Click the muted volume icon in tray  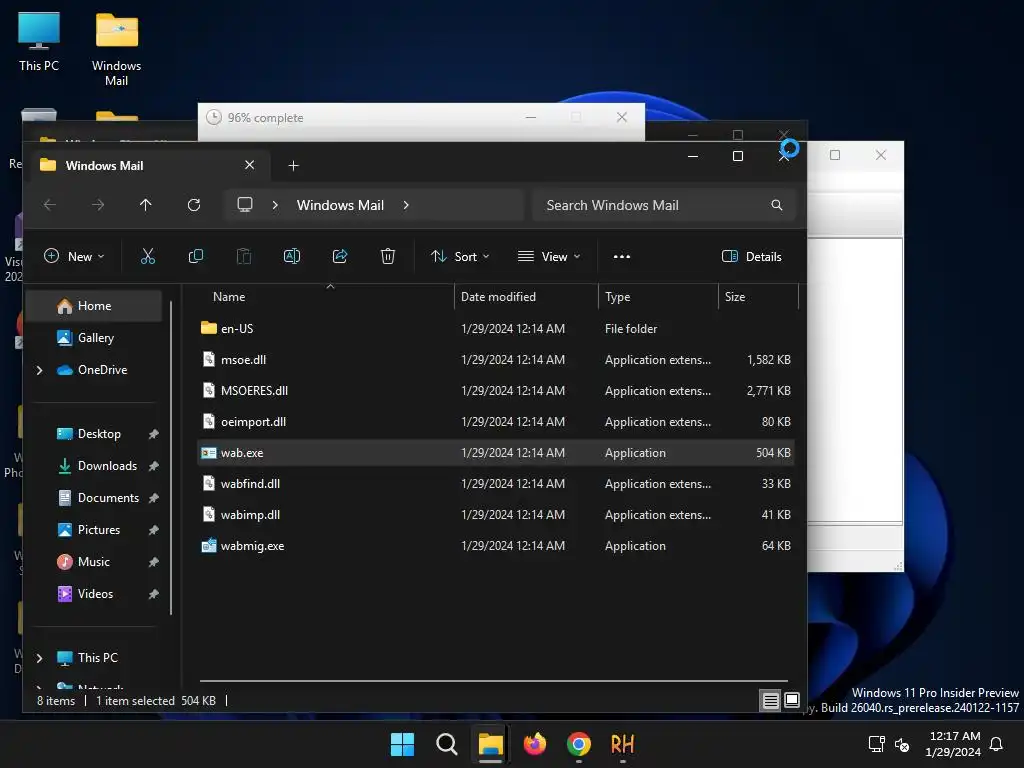(902, 744)
